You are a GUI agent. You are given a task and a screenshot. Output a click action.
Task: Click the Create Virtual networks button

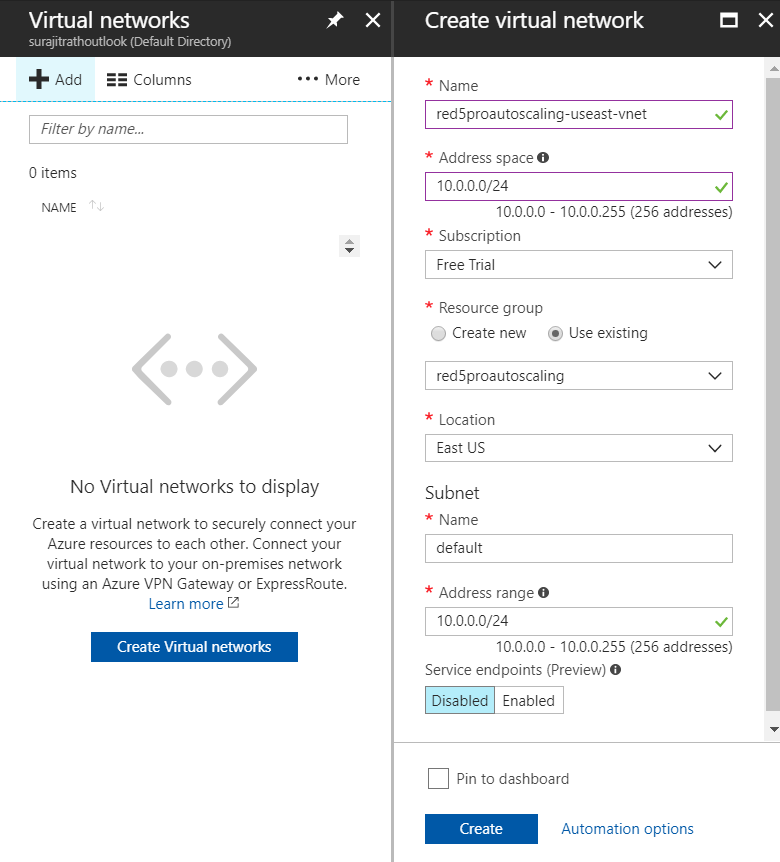point(194,646)
